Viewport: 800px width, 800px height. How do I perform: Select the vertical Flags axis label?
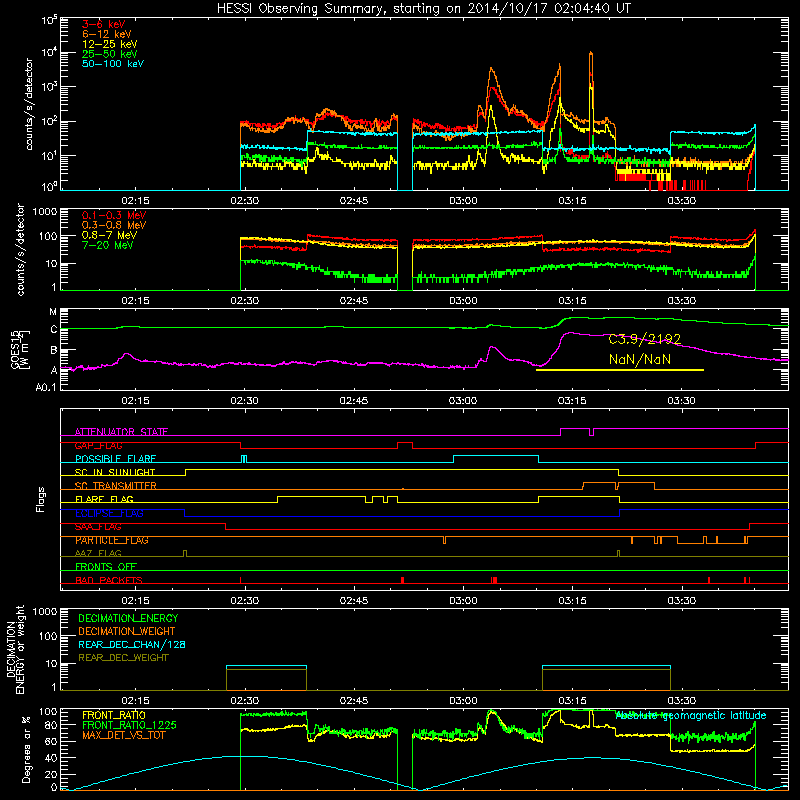(x=41, y=499)
